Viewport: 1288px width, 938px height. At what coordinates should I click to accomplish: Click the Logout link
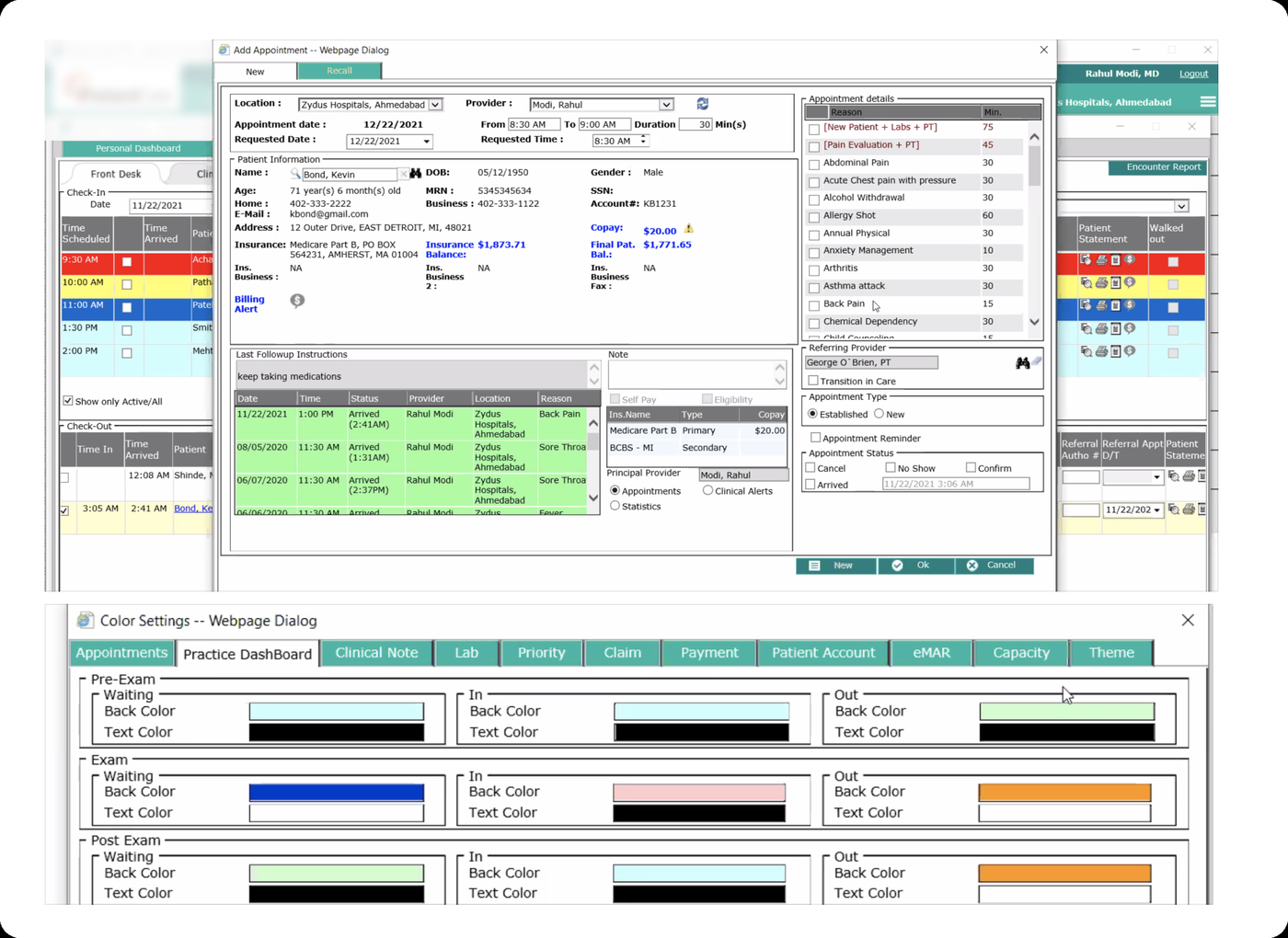pyautogui.click(x=1193, y=74)
